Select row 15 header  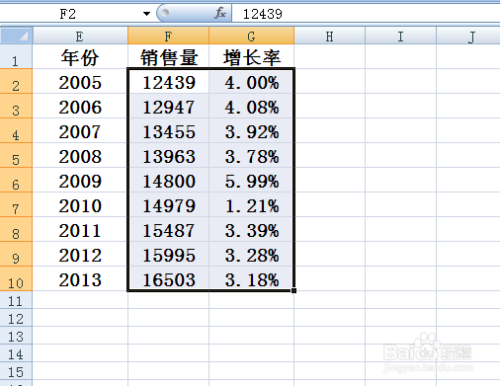[x=16, y=371]
